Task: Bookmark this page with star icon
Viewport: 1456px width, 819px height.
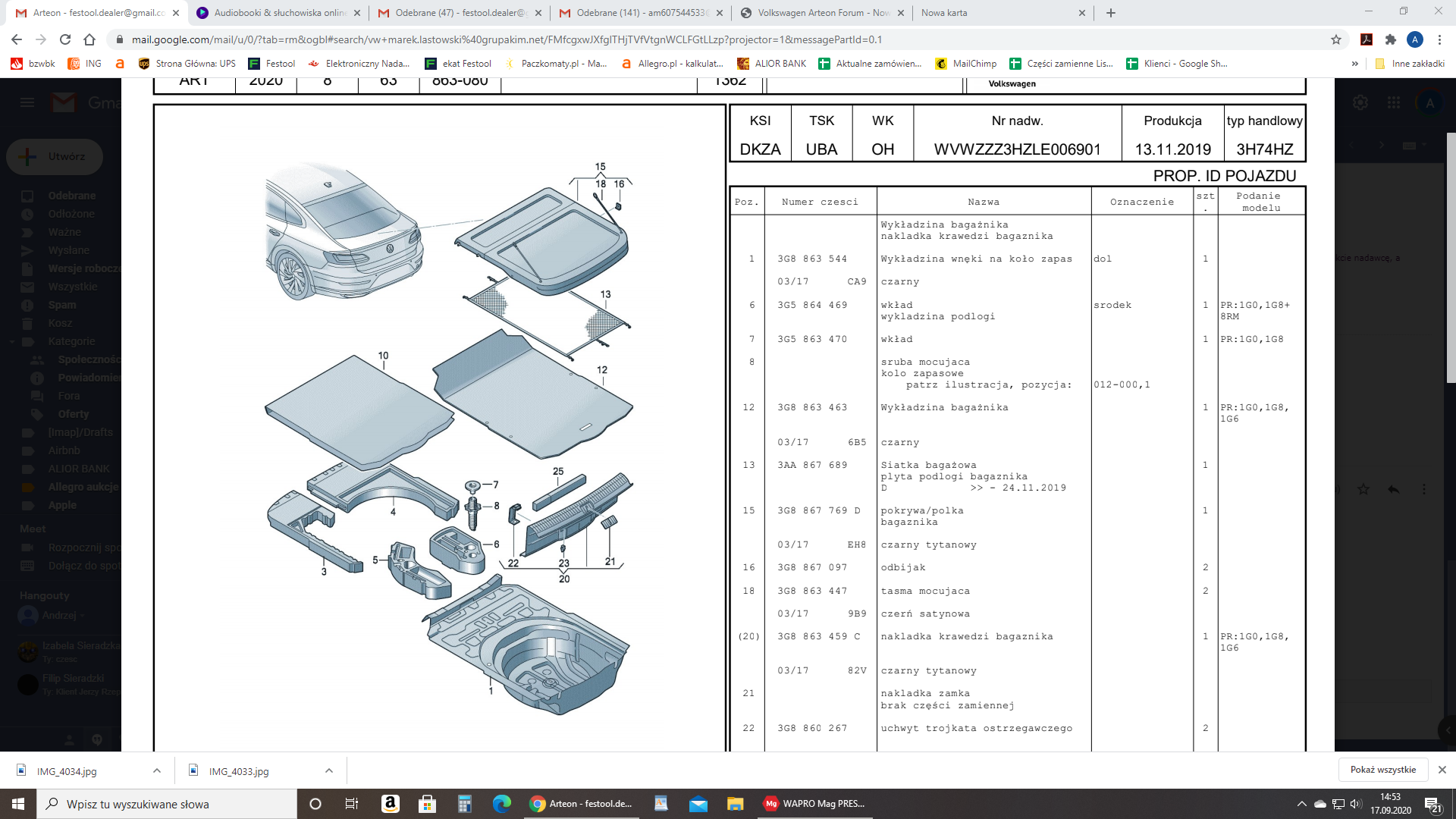Action: click(x=1336, y=39)
